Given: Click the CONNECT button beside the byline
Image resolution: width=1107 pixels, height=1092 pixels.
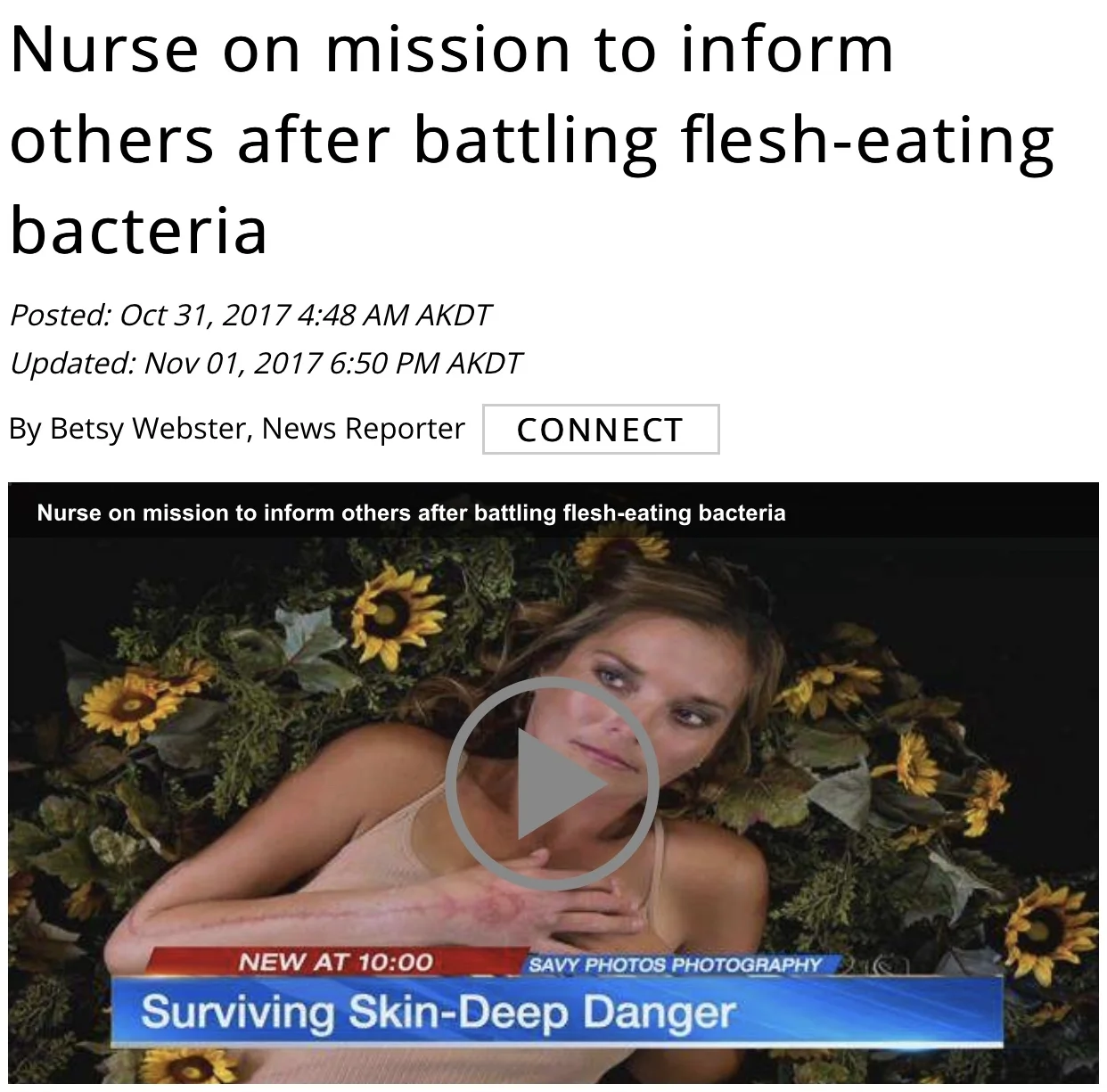Looking at the screenshot, I should (601, 430).
